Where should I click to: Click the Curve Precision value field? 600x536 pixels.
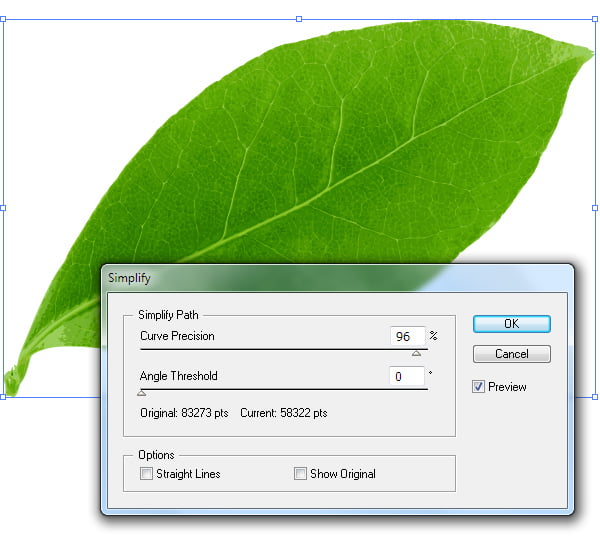(x=407, y=336)
